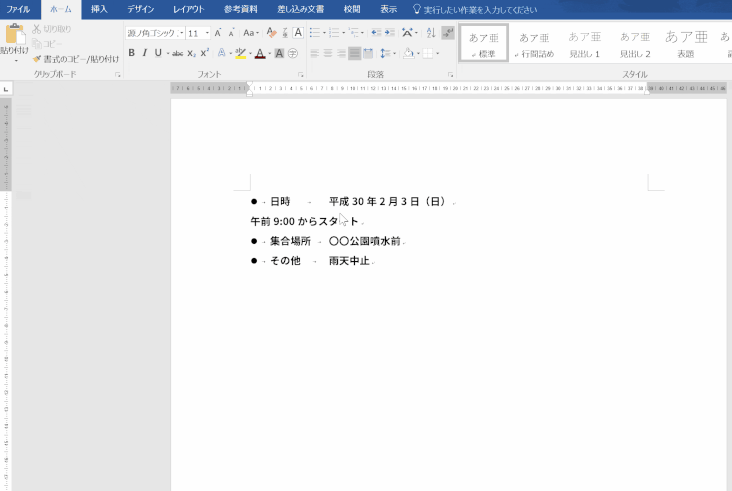732x491 pixels.
Task: Decrease indent of the paragraph
Action: (376, 33)
